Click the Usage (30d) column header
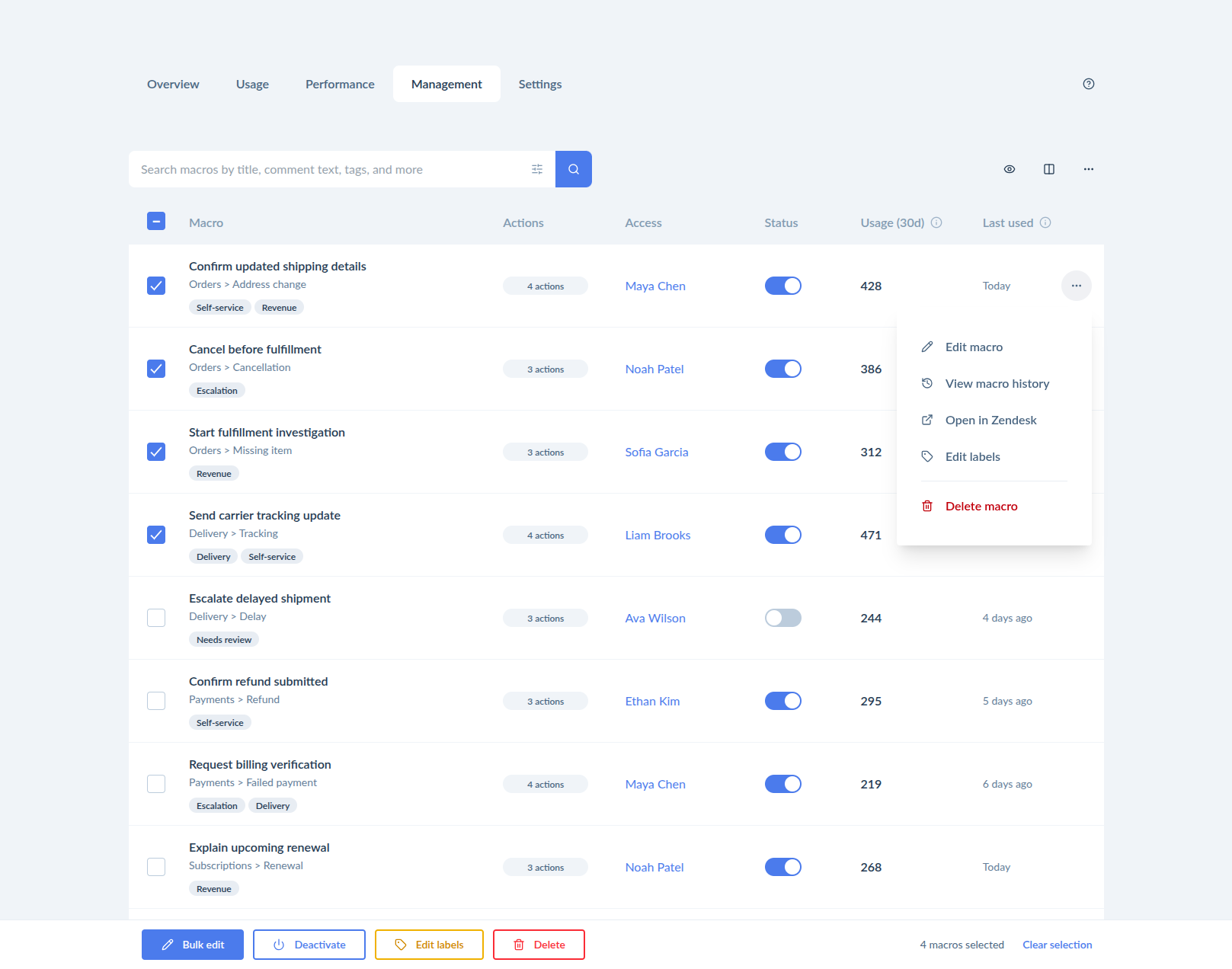This screenshot has width=1232, height=969. click(x=892, y=222)
